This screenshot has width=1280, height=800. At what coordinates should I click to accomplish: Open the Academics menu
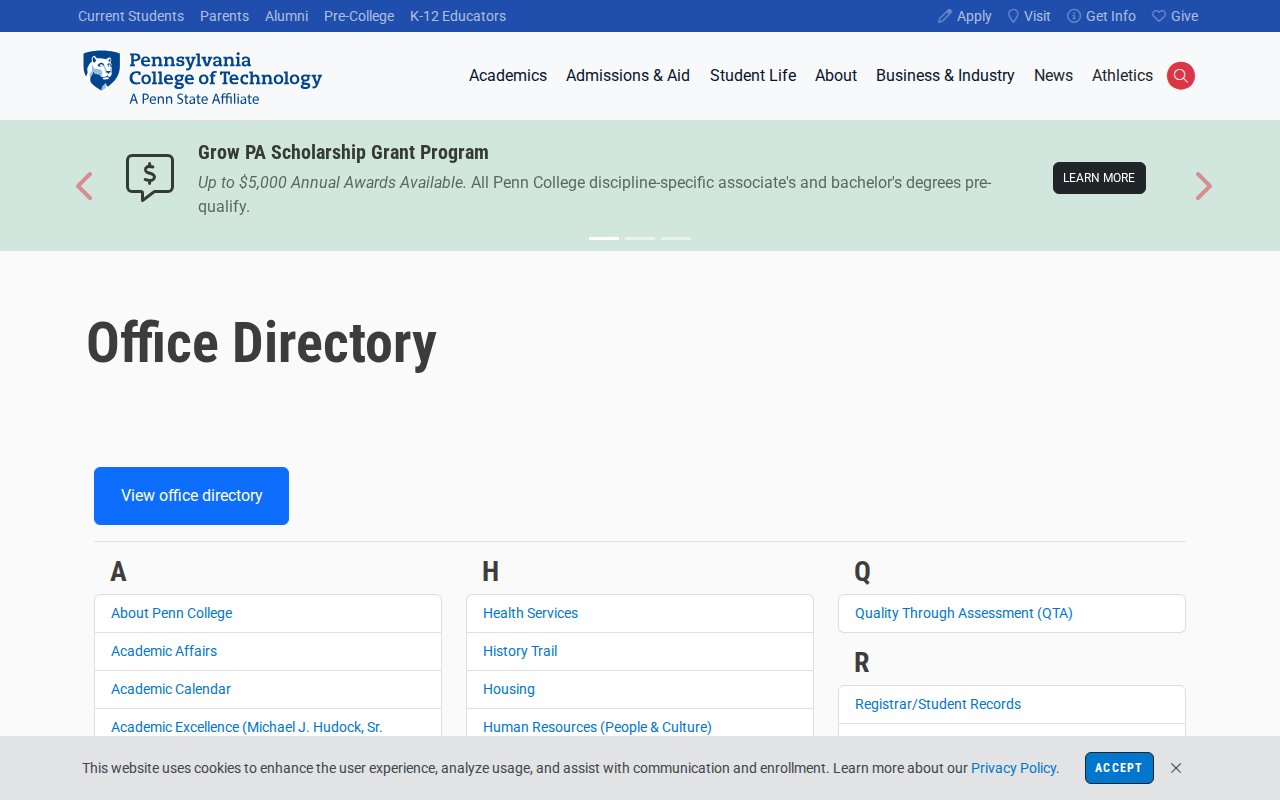[x=508, y=76]
